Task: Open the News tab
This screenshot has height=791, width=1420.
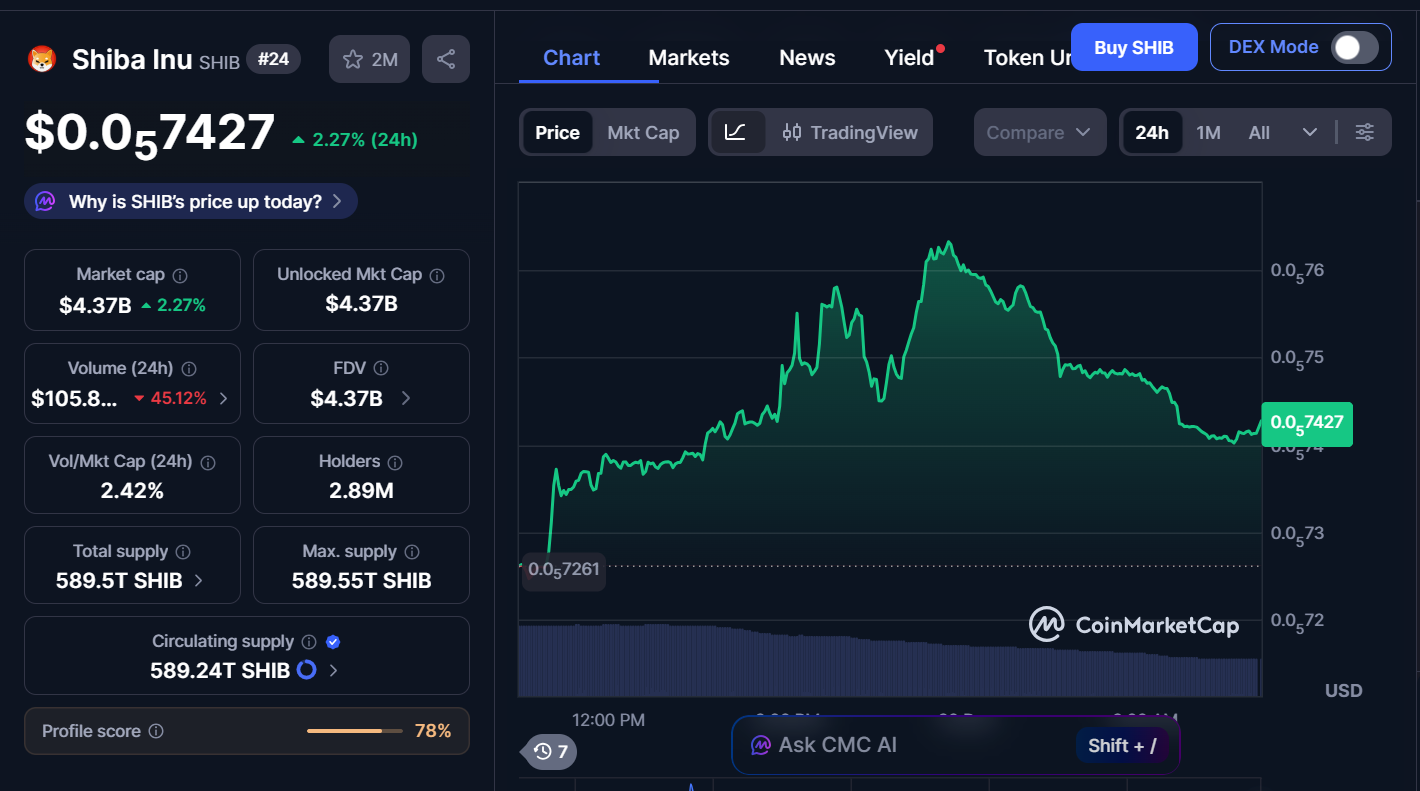Action: (807, 58)
